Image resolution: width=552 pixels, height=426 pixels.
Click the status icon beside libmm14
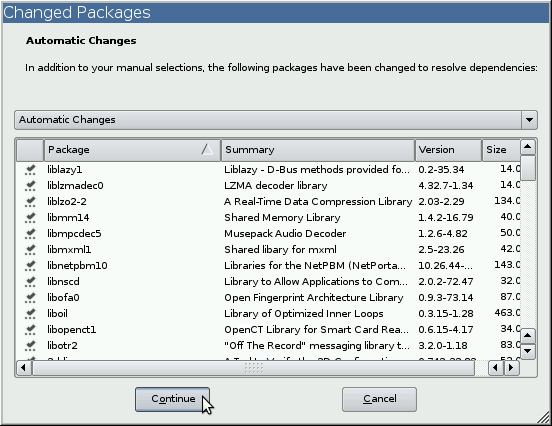click(30, 218)
